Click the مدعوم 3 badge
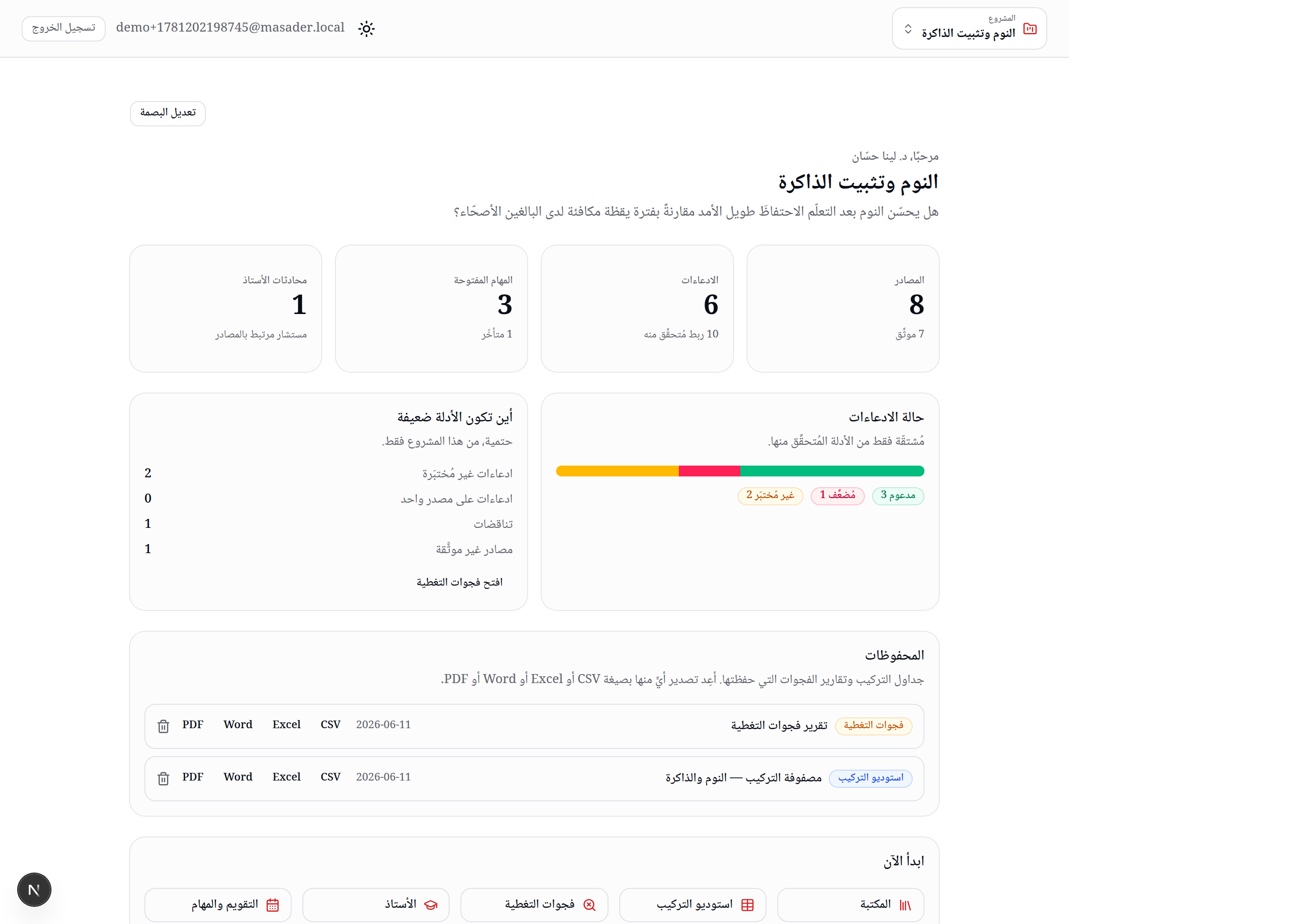The width and height of the screenshot is (1300, 924). [x=898, y=495]
